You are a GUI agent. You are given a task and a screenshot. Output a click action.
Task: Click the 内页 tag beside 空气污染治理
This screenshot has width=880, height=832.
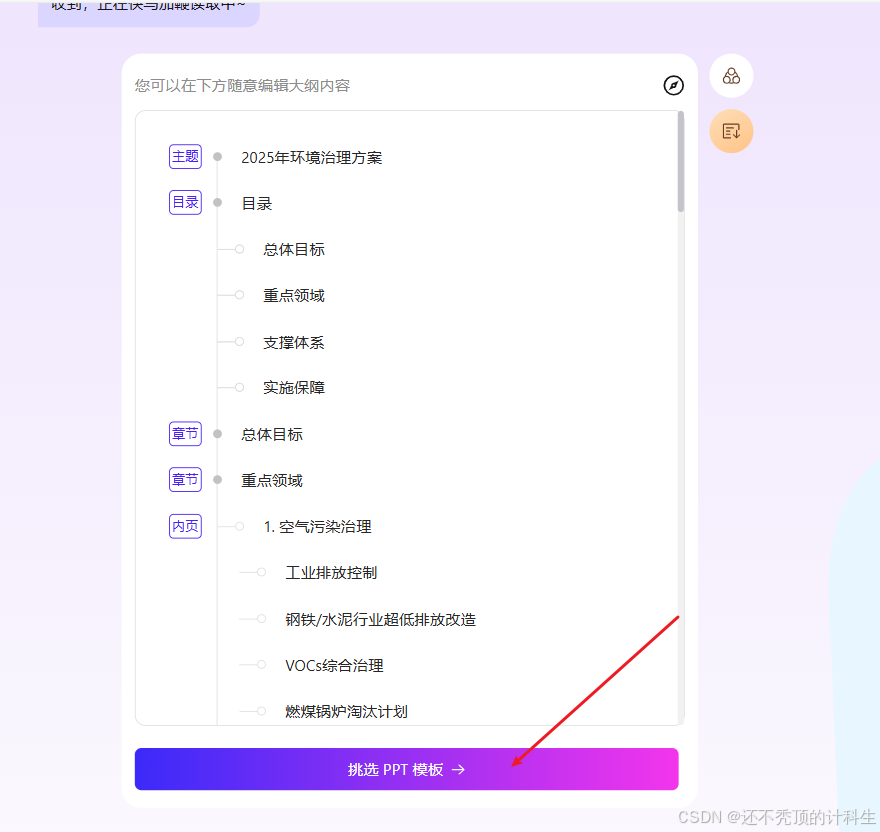click(185, 526)
